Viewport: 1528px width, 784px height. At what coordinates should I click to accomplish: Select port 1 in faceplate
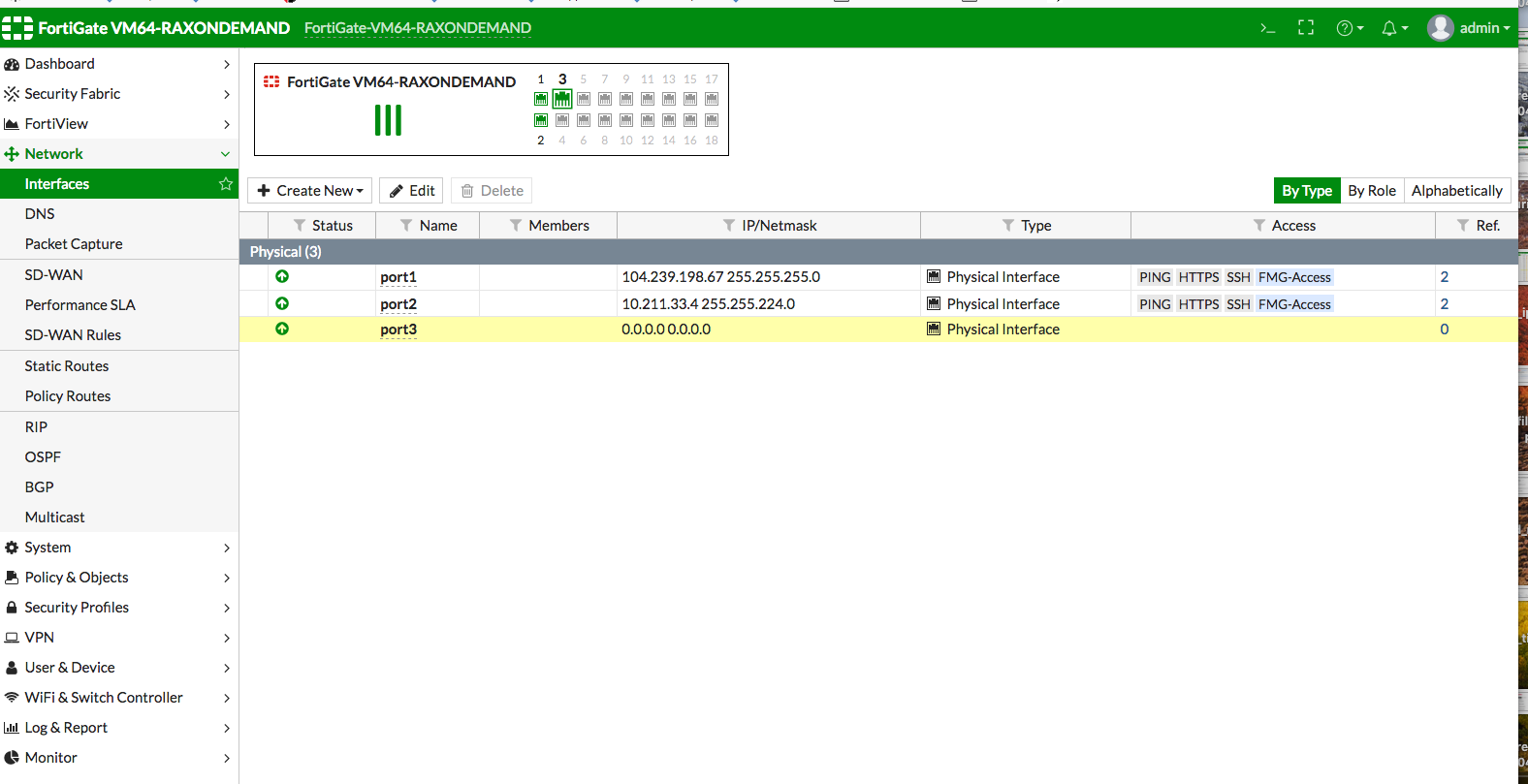coord(541,99)
